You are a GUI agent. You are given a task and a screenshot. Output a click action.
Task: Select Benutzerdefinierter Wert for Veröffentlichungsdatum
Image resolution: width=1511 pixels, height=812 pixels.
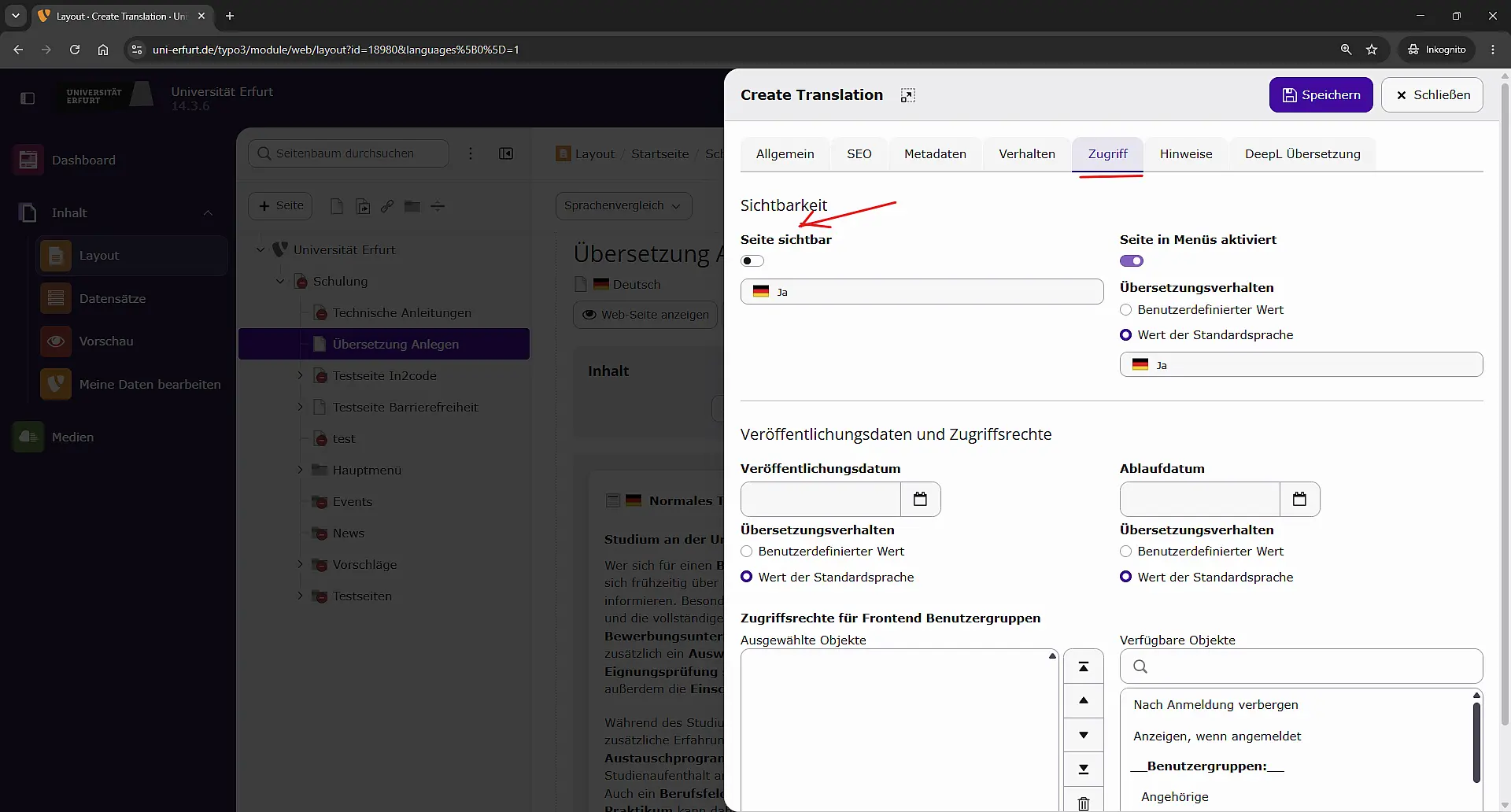[x=746, y=552]
